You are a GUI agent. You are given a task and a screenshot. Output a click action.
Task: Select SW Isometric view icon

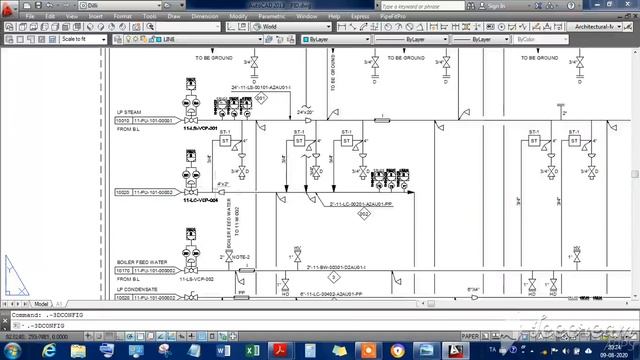point(90,27)
